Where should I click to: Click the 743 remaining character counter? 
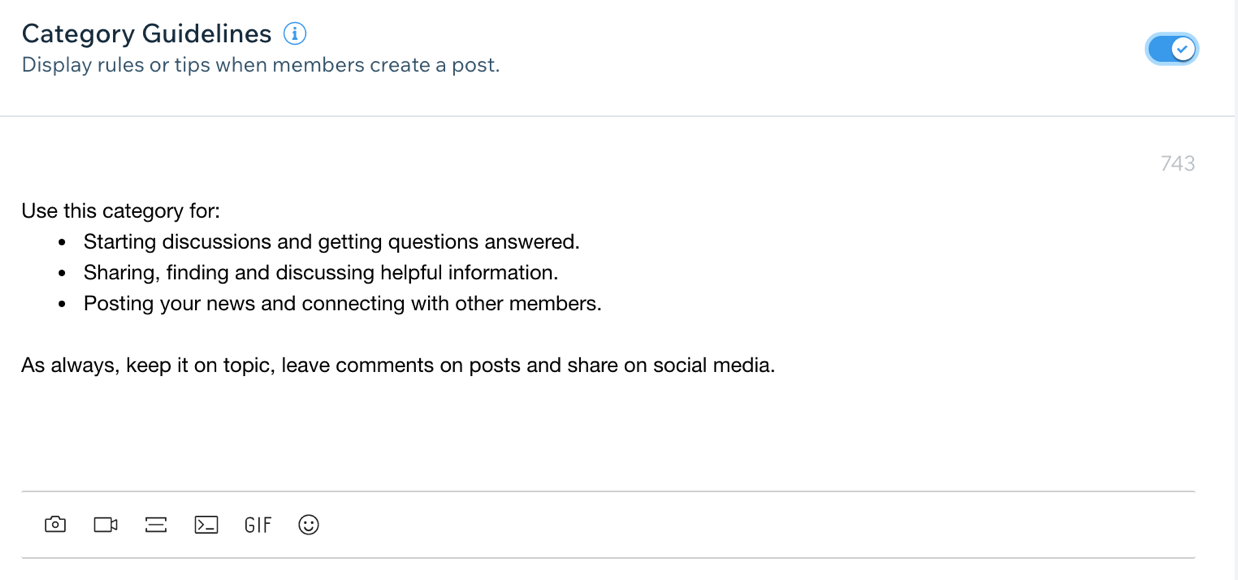[1178, 163]
